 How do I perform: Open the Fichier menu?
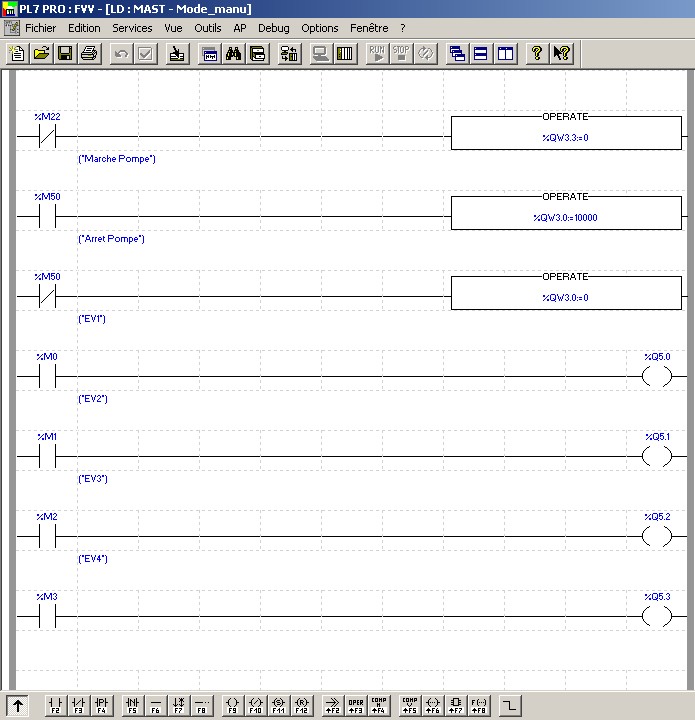coord(40,28)
